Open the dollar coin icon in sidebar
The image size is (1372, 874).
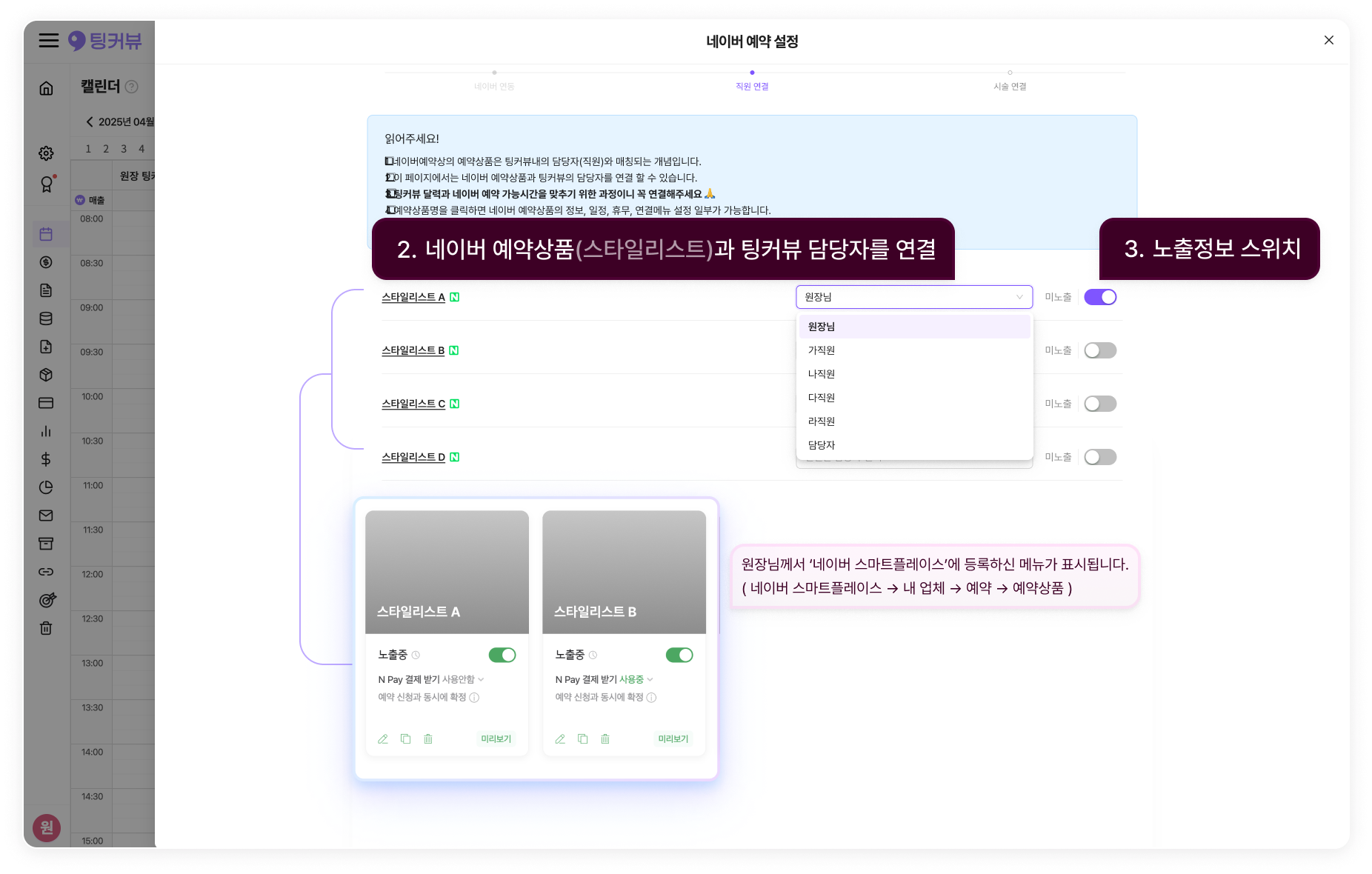point(46,262)
